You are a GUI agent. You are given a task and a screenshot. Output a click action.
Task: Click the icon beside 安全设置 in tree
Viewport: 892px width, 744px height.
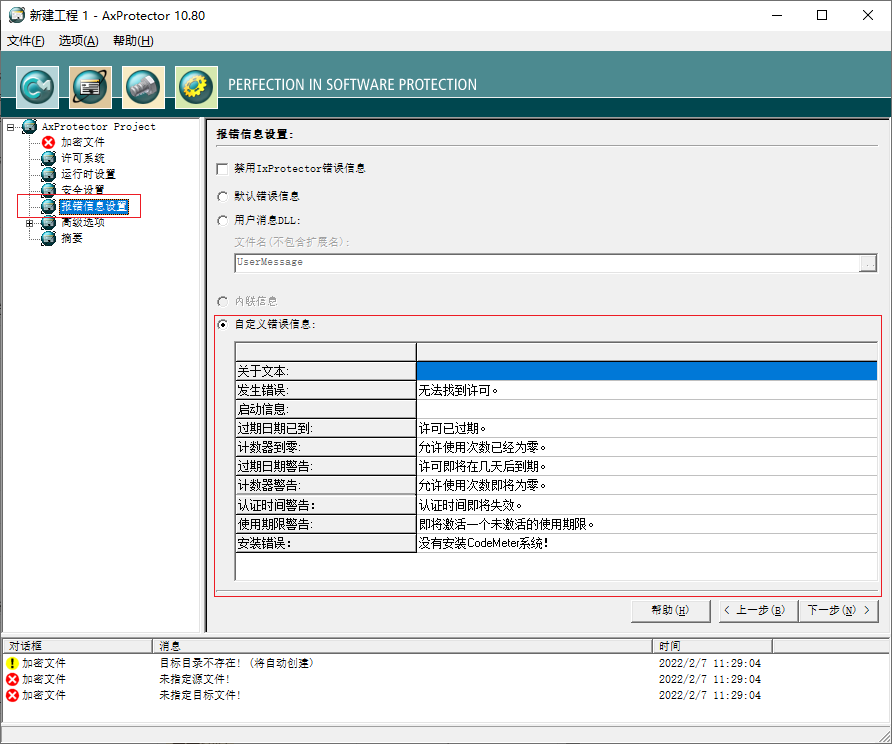49,190
